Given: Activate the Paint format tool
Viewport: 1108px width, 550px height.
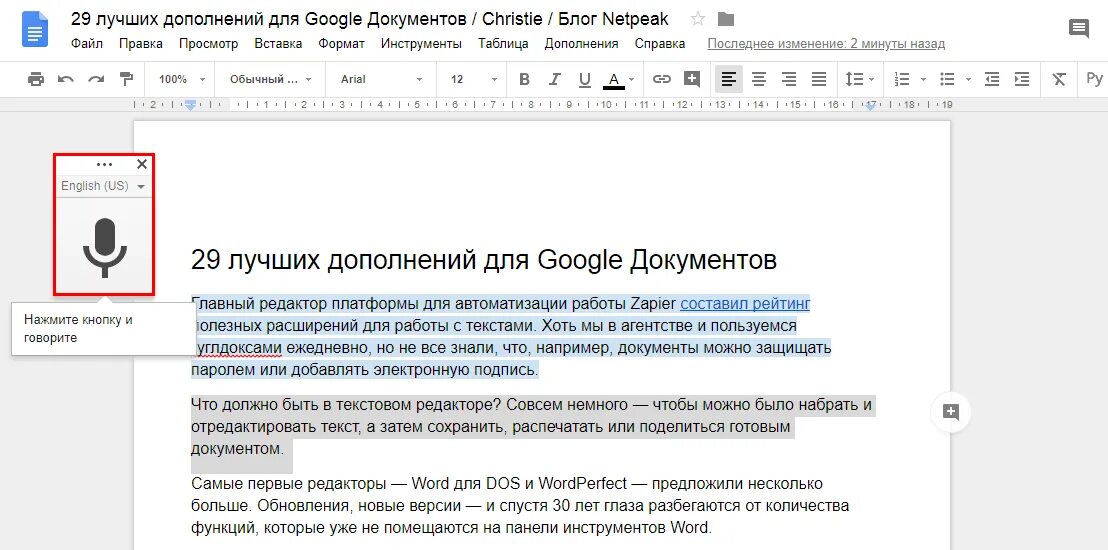Looking at the screenshot, I should tap(126, 79).
